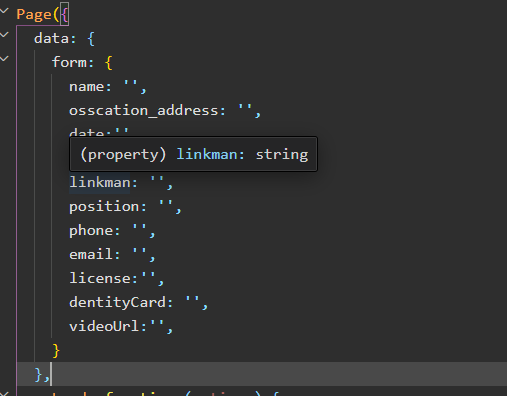Place cursor after data closing brace comma

point(51,374)
